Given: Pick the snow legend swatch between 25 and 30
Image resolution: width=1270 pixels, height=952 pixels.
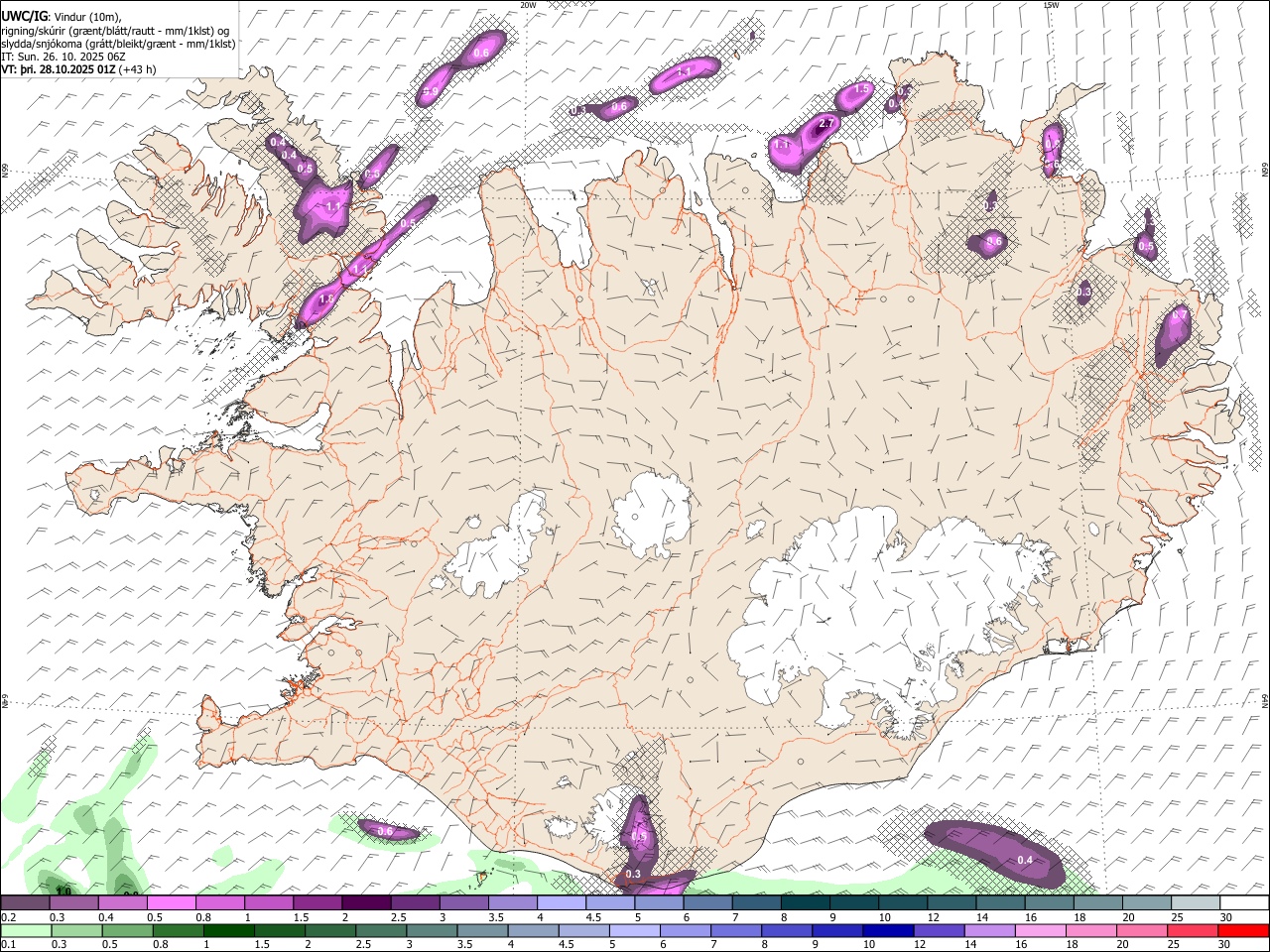Looking at the screenshot, I should pyautogui.click(x=1196, y=903).
